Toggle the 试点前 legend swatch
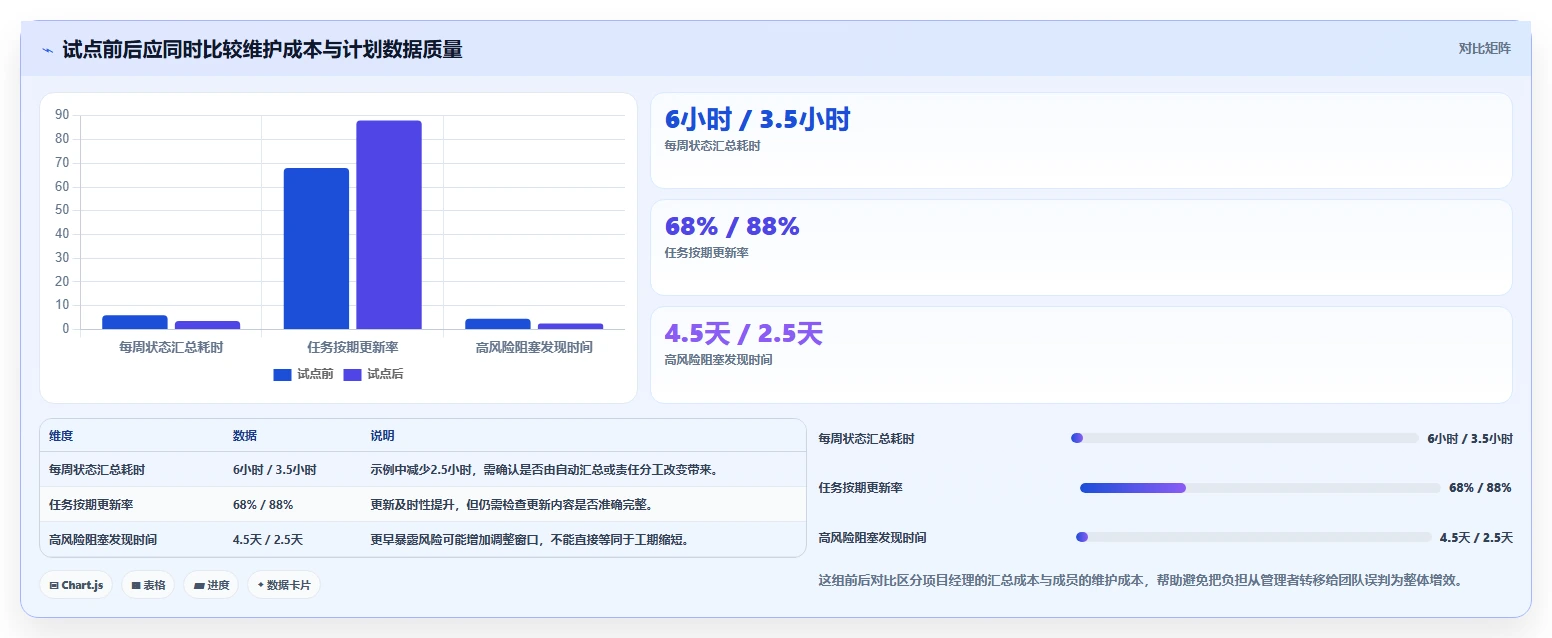The width and height of the screenshot is (1552, 638). (282, 375)
